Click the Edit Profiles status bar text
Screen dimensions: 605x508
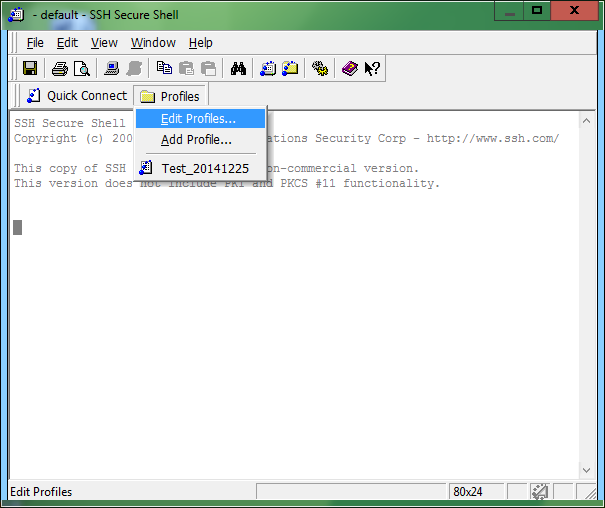[x=41, y=492]
